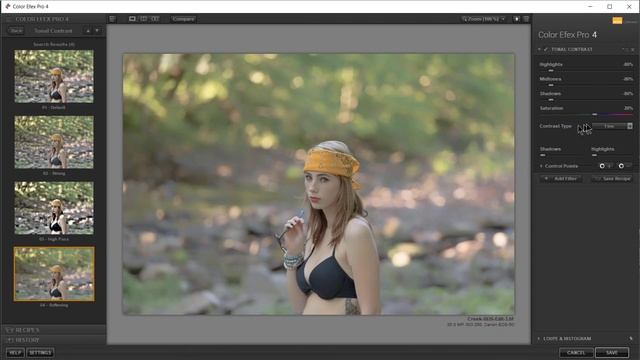Click the Shadows percentage value
Screen dimensions: 640x360
628,93
